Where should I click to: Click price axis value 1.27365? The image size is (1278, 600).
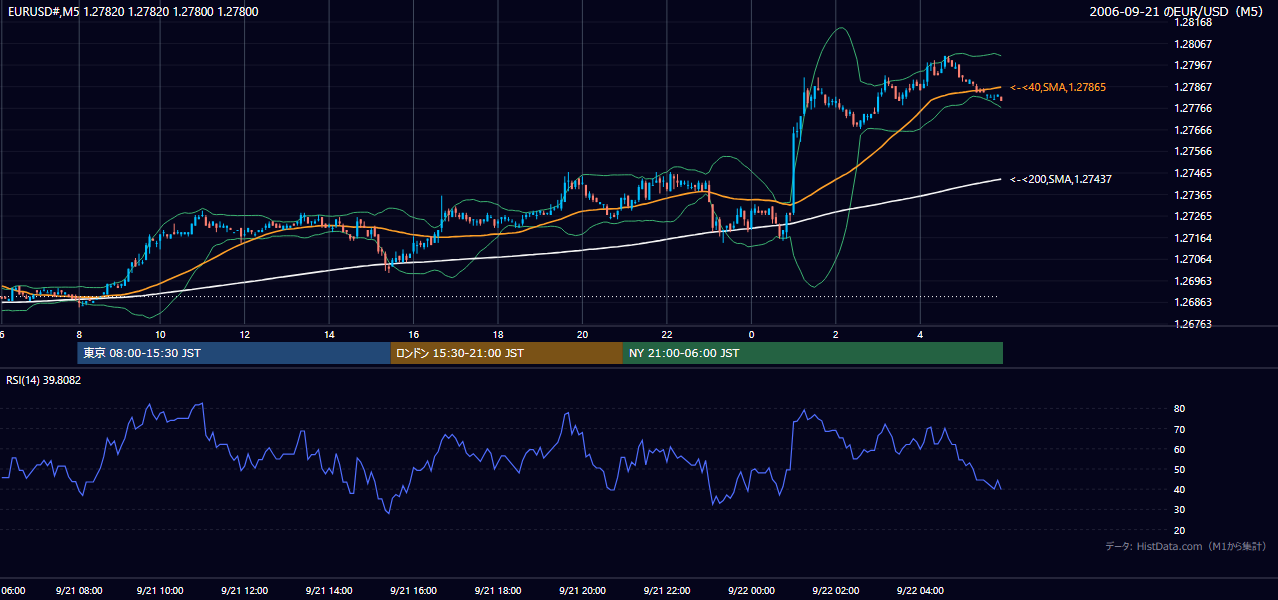(1194, 196)
